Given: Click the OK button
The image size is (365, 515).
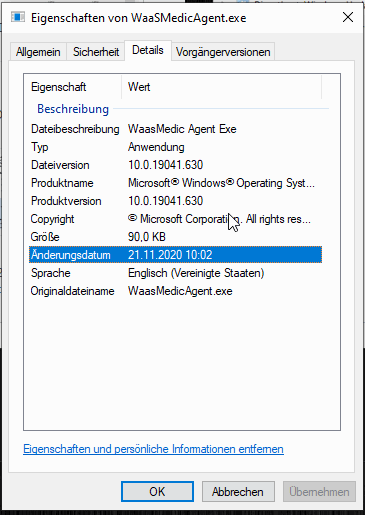Looking at the screenshot, I should pos(157,491).
